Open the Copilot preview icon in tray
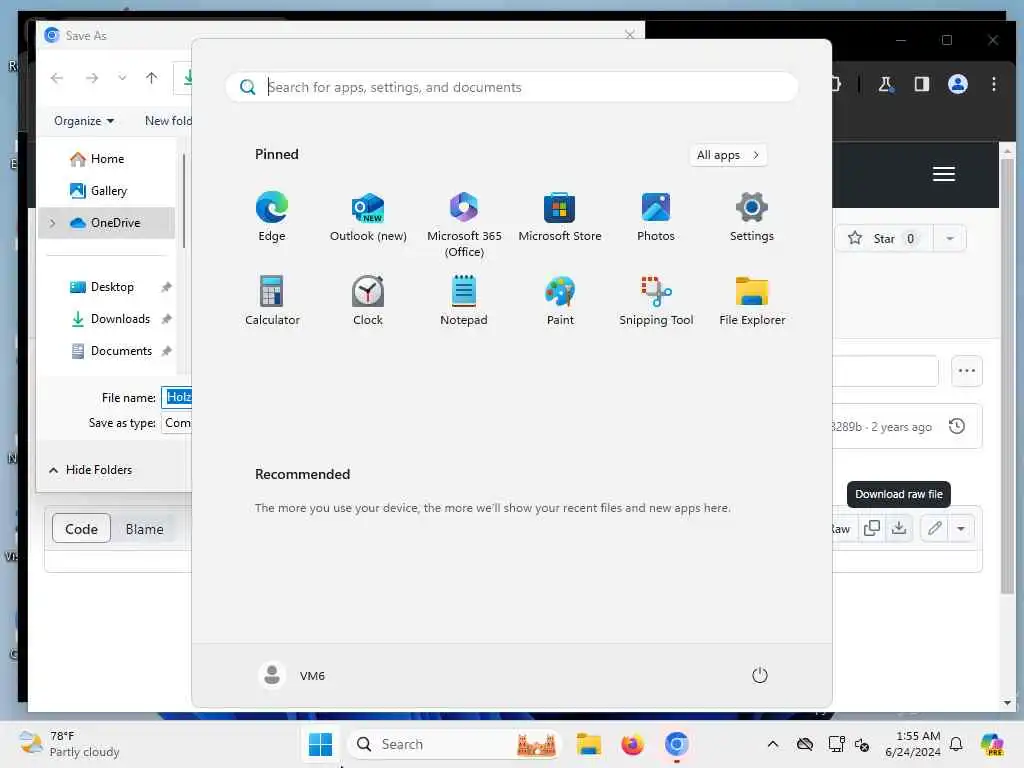The width and height of the screenshot is (1024, 768). 992,744
